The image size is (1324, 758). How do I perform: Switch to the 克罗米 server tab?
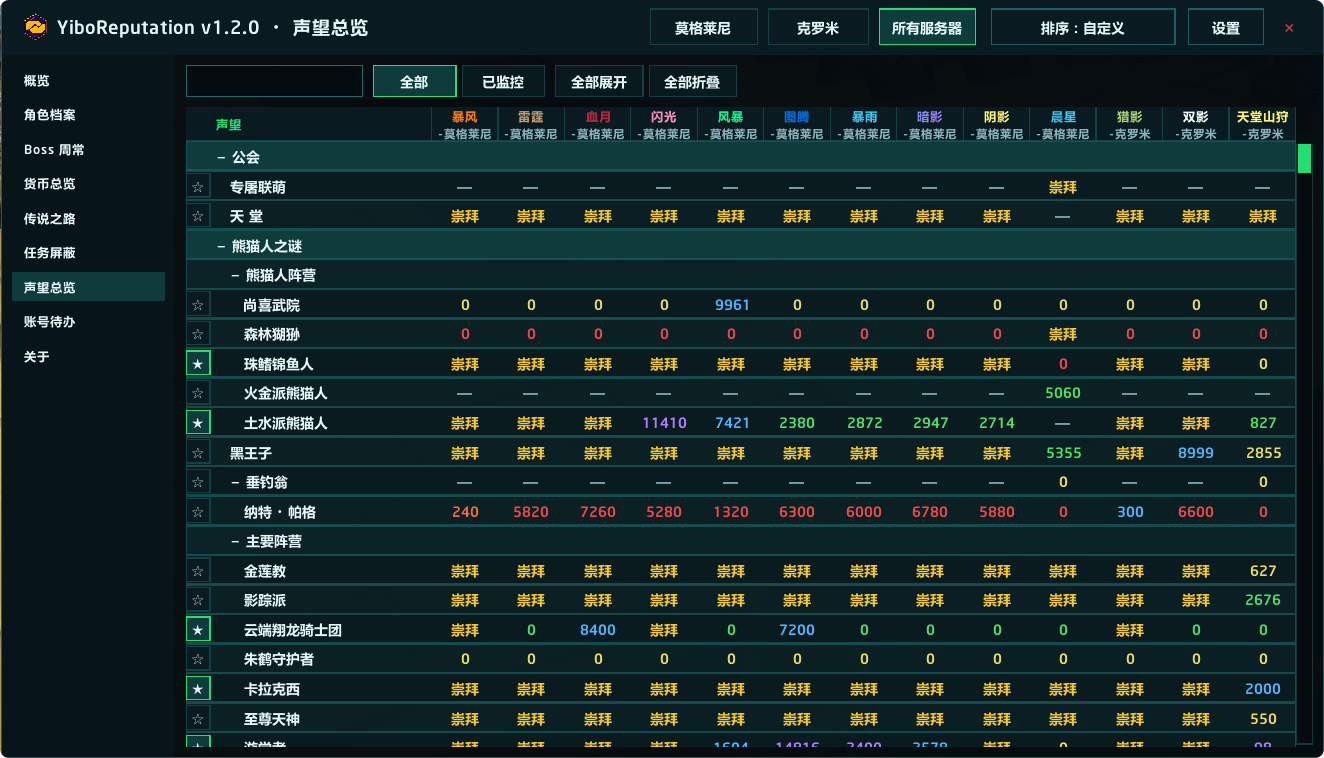pyautogui.click(x=818, y=28)
